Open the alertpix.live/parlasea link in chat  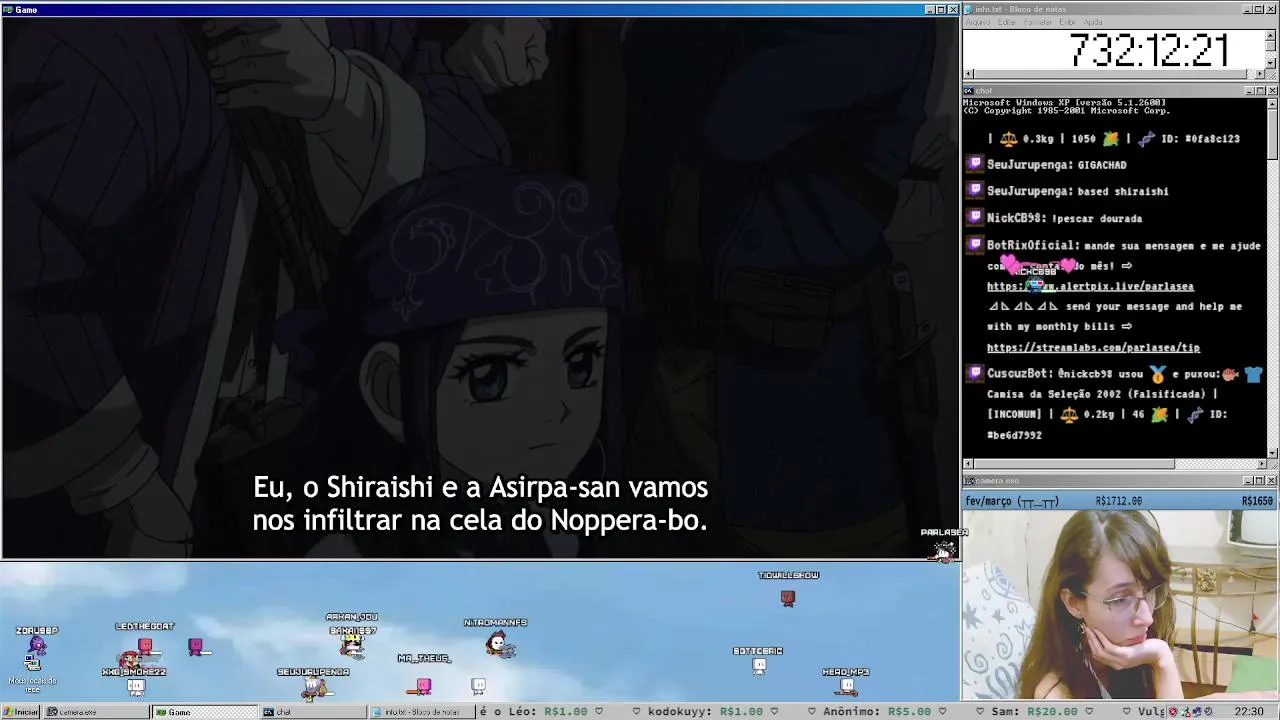coord(1090,286)
